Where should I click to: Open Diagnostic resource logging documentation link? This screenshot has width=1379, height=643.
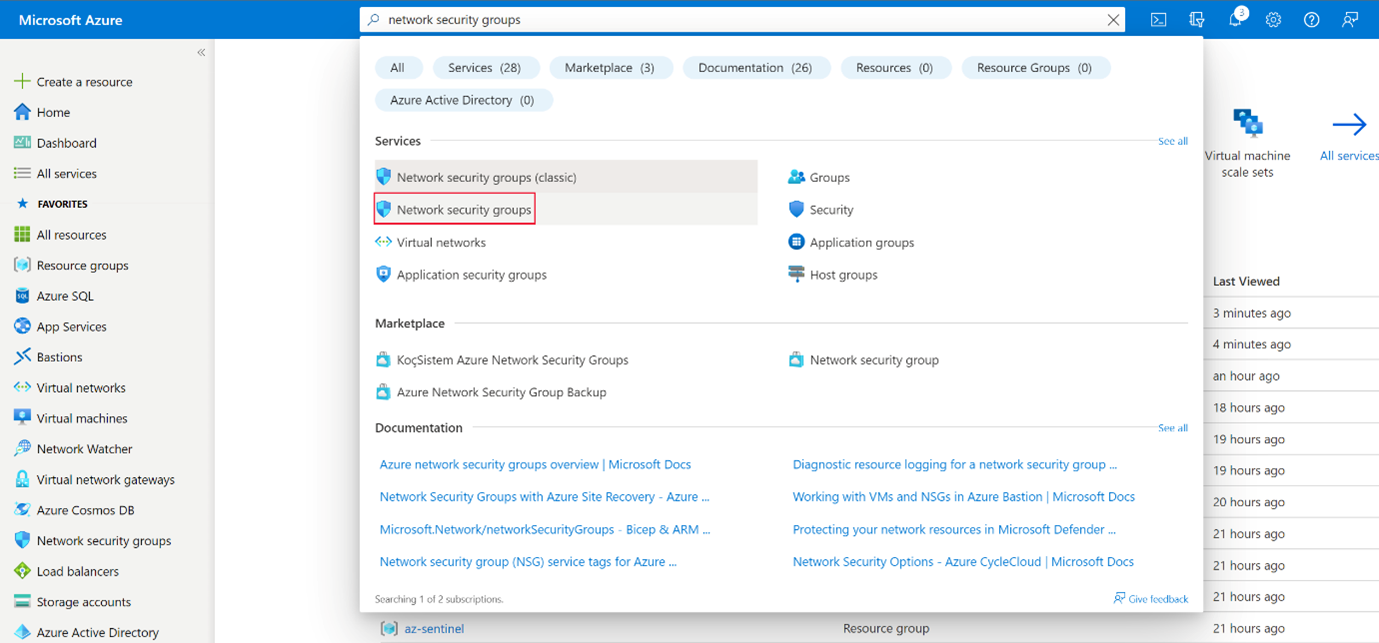coord(955,464)
